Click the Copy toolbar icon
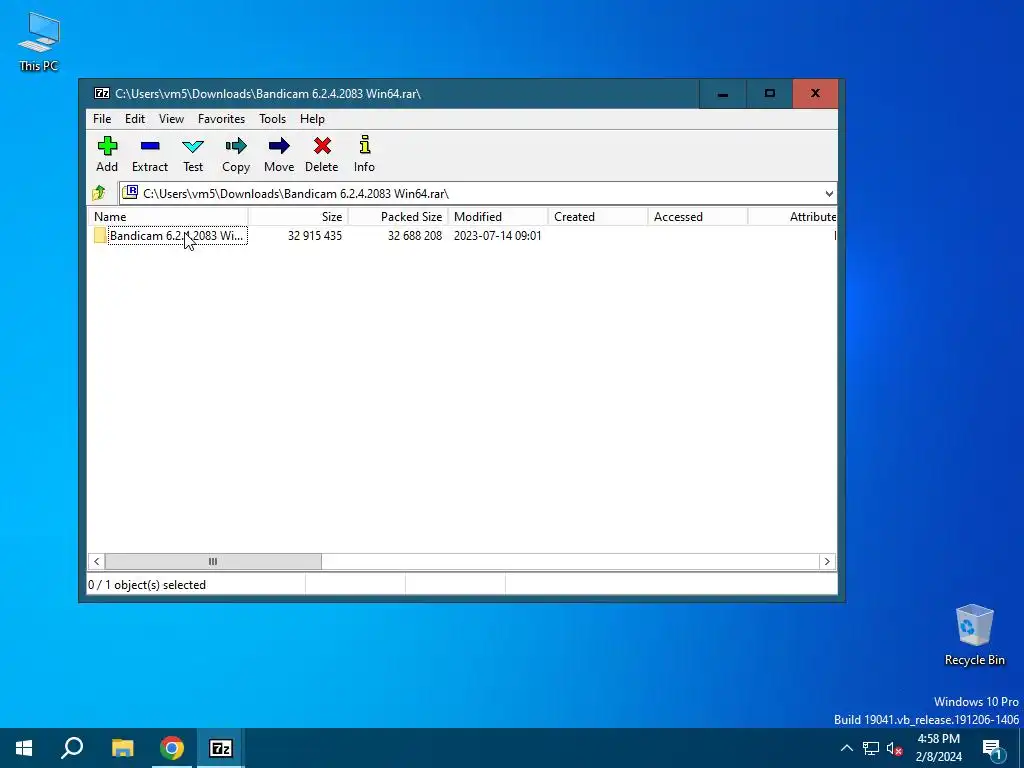 tap(236, 153)
